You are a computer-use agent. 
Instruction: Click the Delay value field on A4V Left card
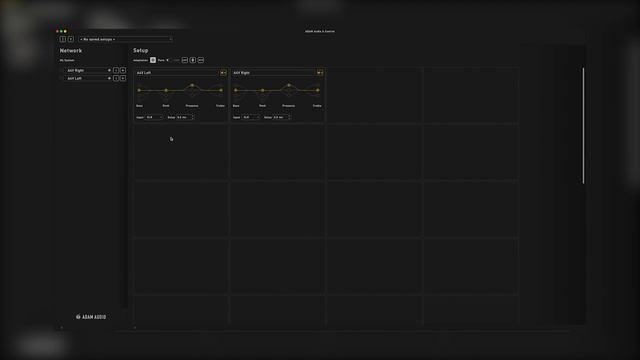point(185,117)
